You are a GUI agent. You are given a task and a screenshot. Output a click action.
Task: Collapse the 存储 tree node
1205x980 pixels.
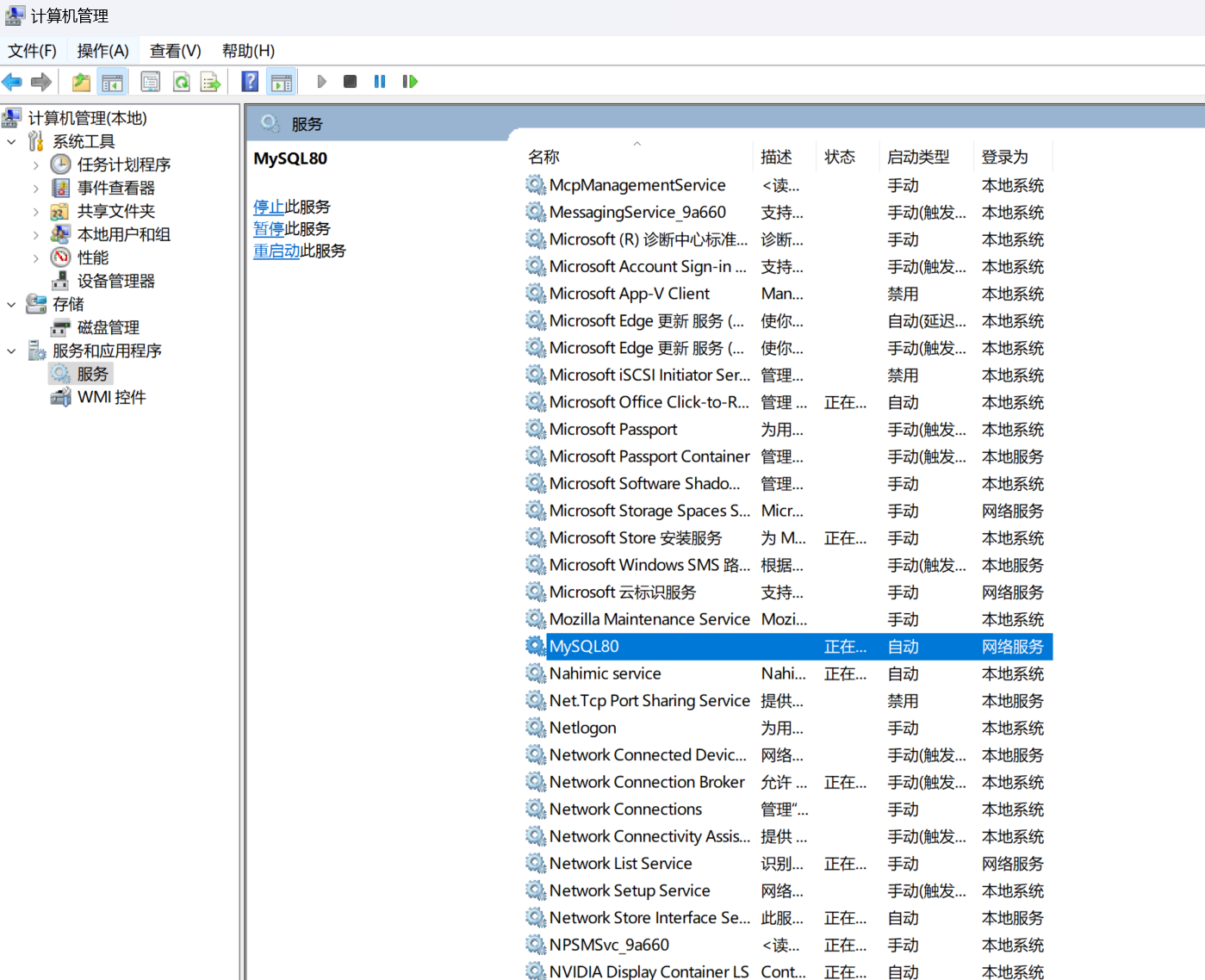point(11,304)
